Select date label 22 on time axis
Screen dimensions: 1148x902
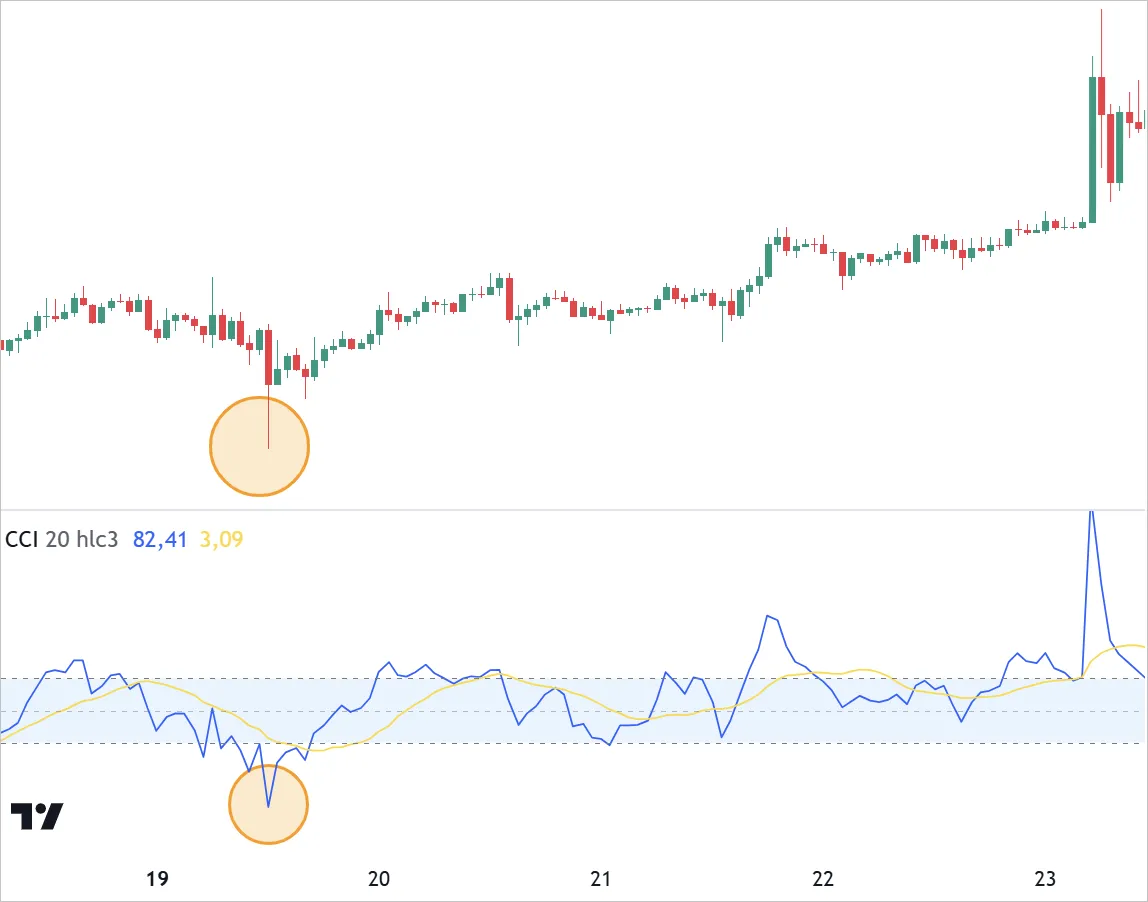tap(823, 880)
